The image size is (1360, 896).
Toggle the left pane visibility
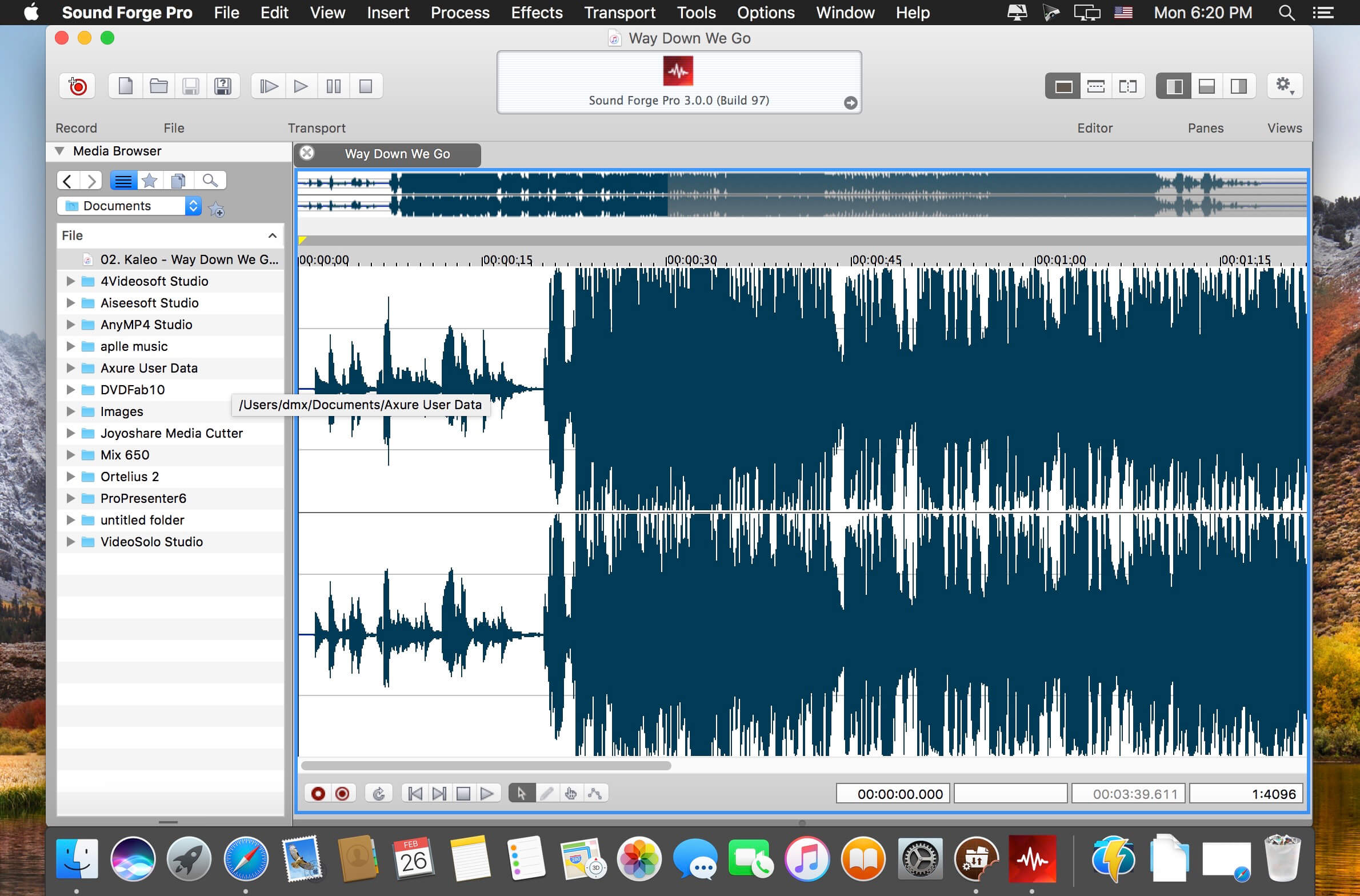(1174, 86)
